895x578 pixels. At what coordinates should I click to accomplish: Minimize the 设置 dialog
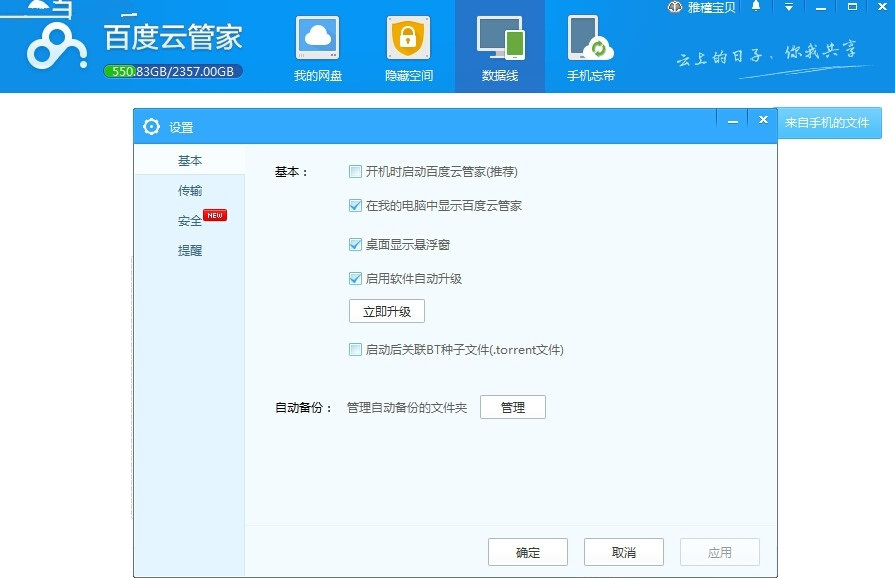733,121
